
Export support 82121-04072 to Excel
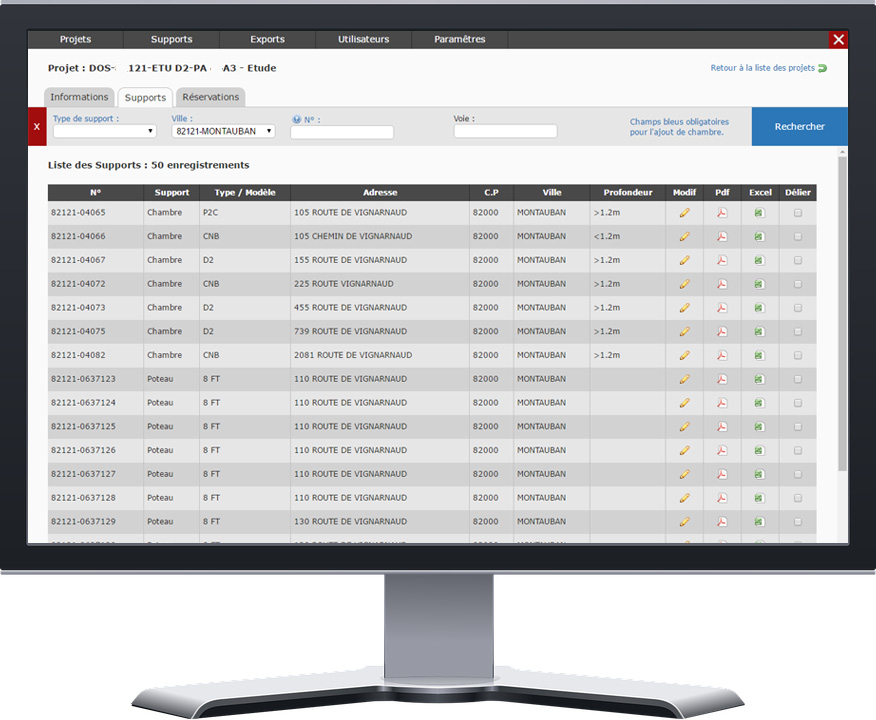(759, 284)
